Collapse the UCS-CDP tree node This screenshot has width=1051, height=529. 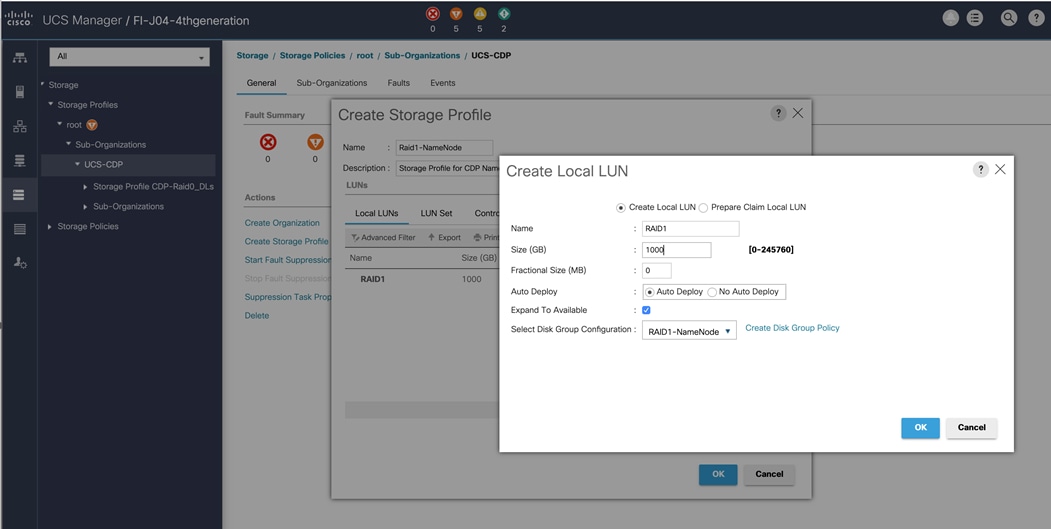point(78,164)
